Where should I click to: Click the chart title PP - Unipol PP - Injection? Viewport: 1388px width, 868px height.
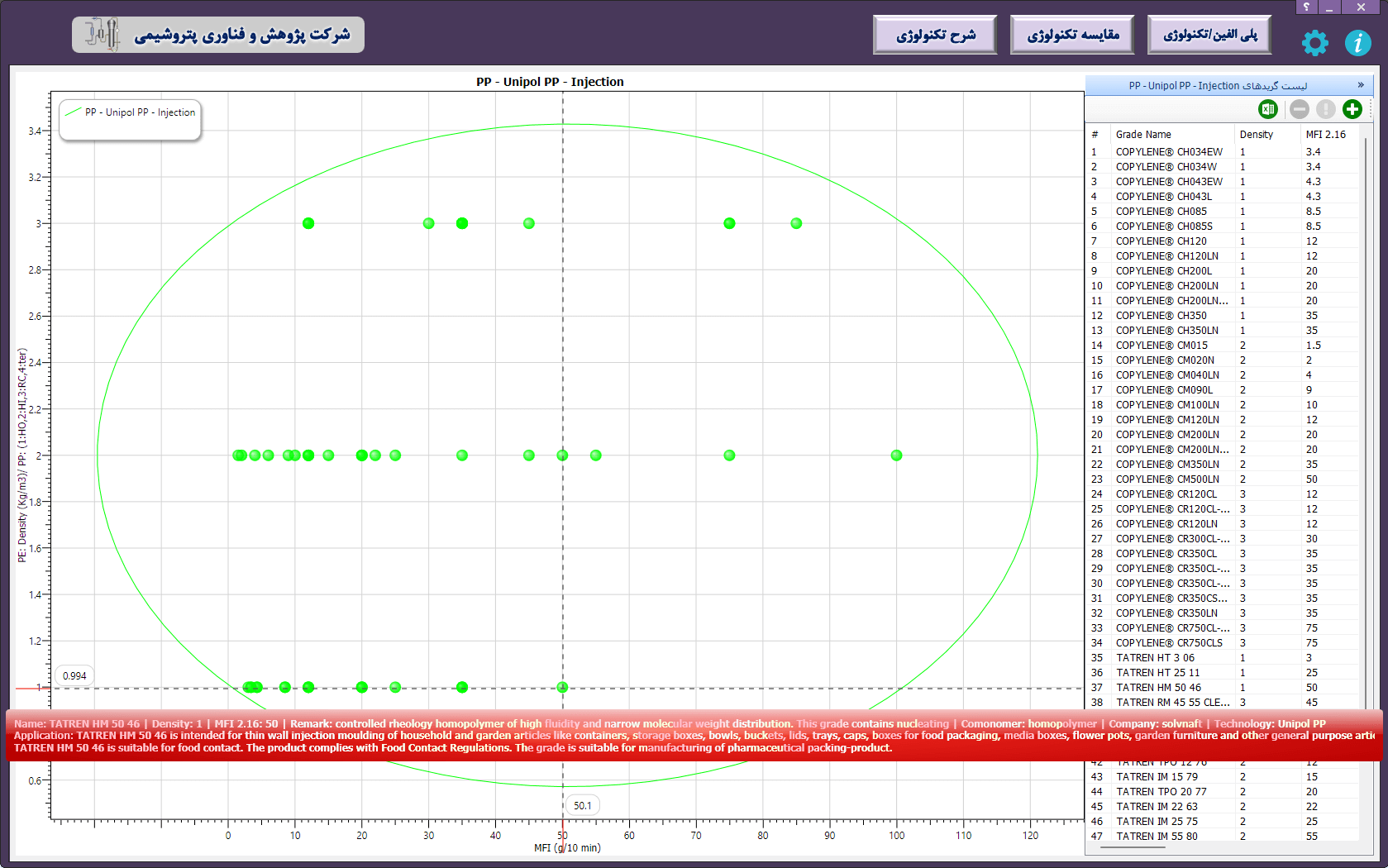click(550, 82)
